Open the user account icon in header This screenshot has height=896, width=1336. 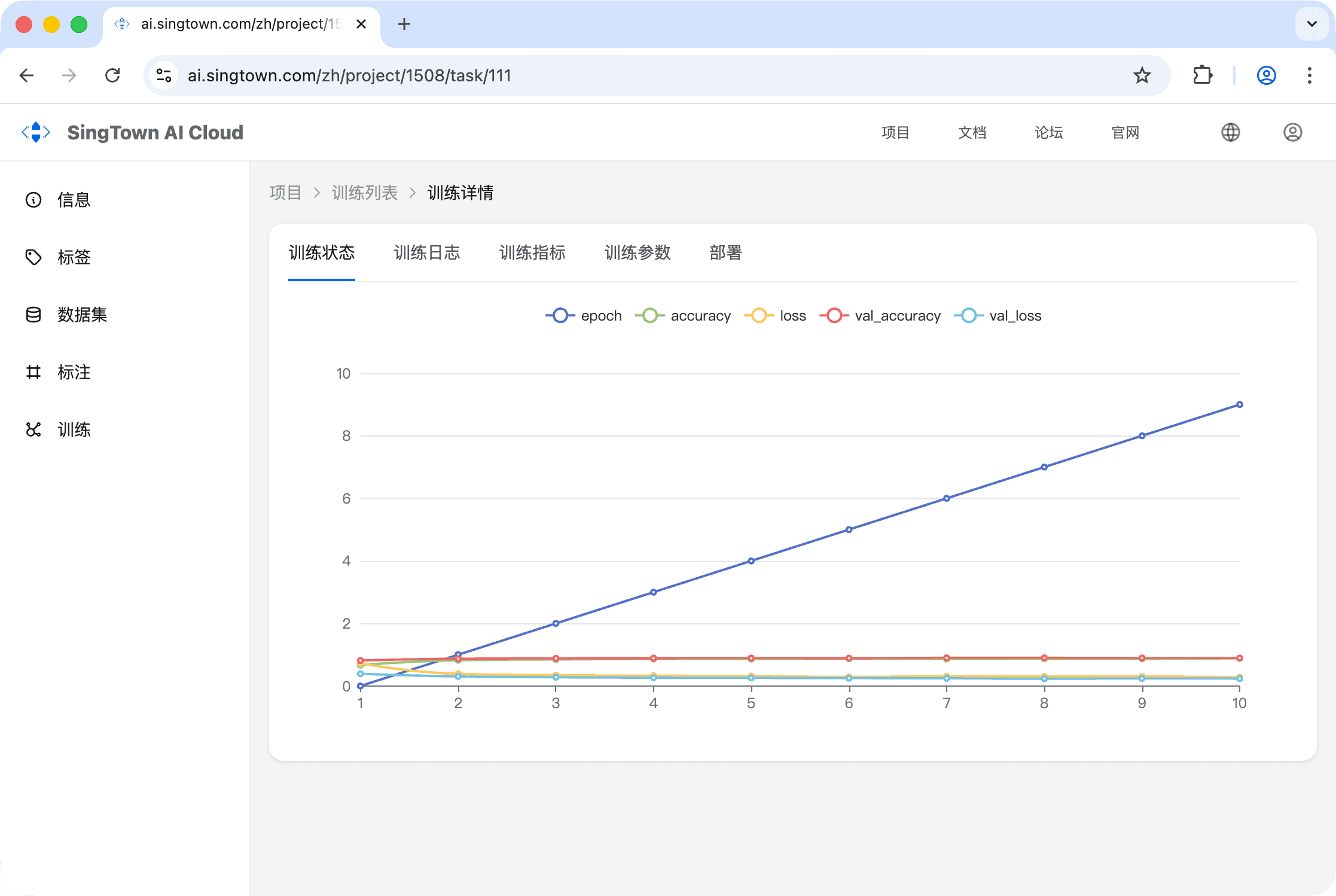1292,132
